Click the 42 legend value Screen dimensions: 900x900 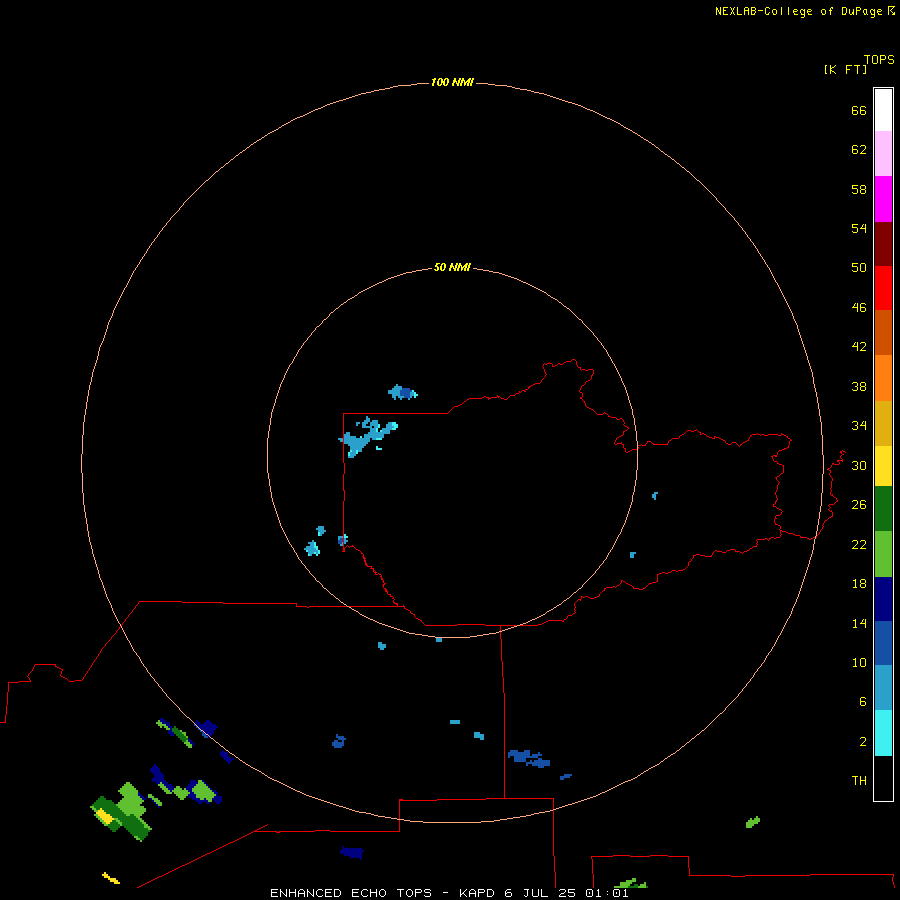tap(859, 346)
